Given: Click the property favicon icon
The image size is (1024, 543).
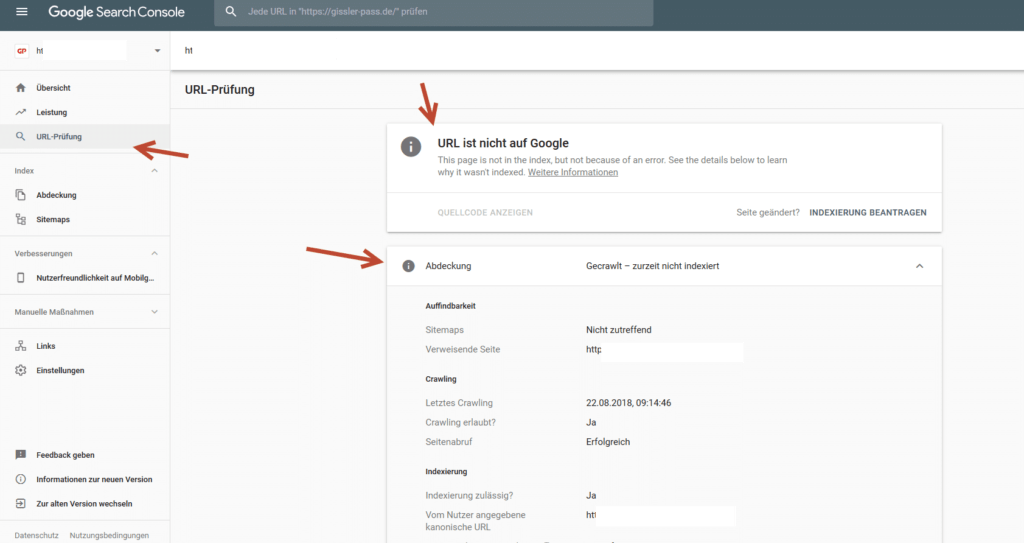Looking at the screenshot, I should coord(22,50).
